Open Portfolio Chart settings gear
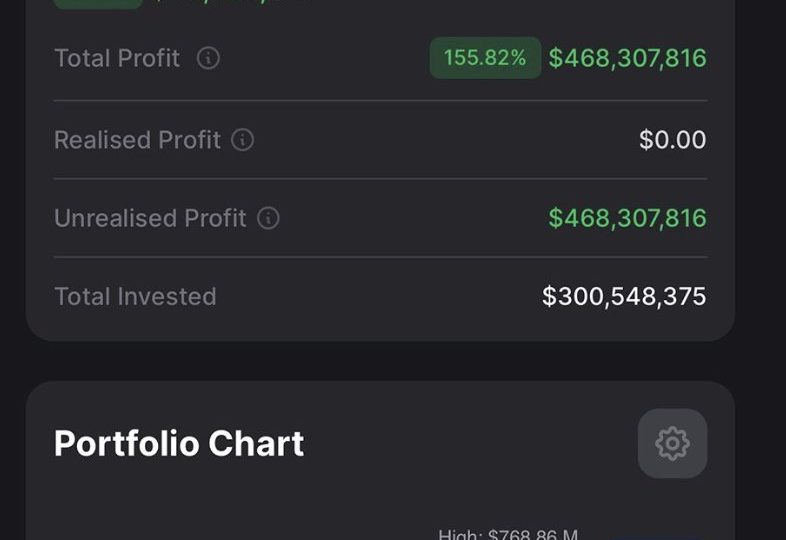This screenshot has height=540, width=786. click(672, 443)
